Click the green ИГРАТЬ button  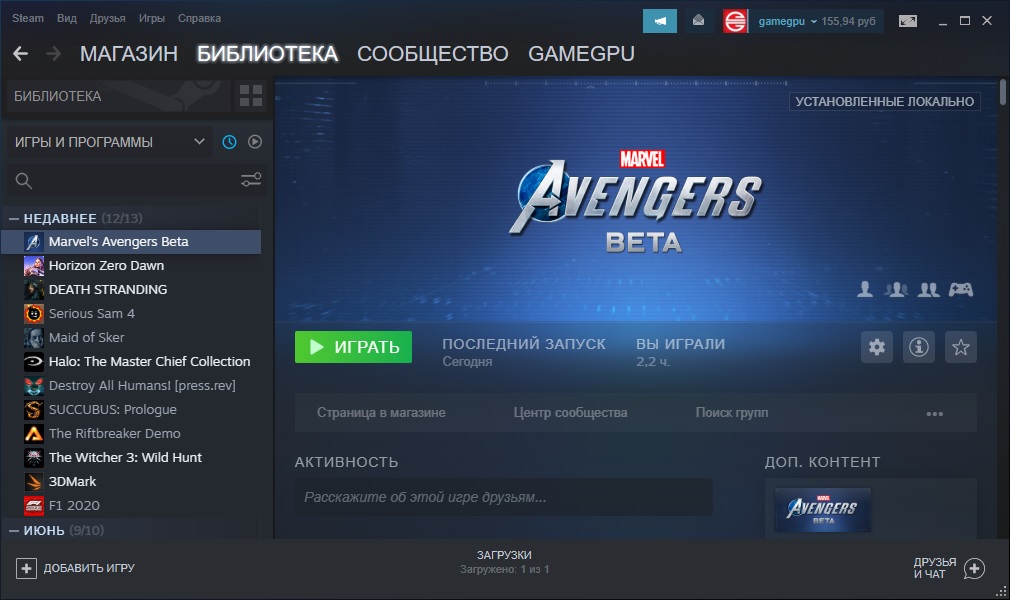pyautogui.click(x=353, y=347)
